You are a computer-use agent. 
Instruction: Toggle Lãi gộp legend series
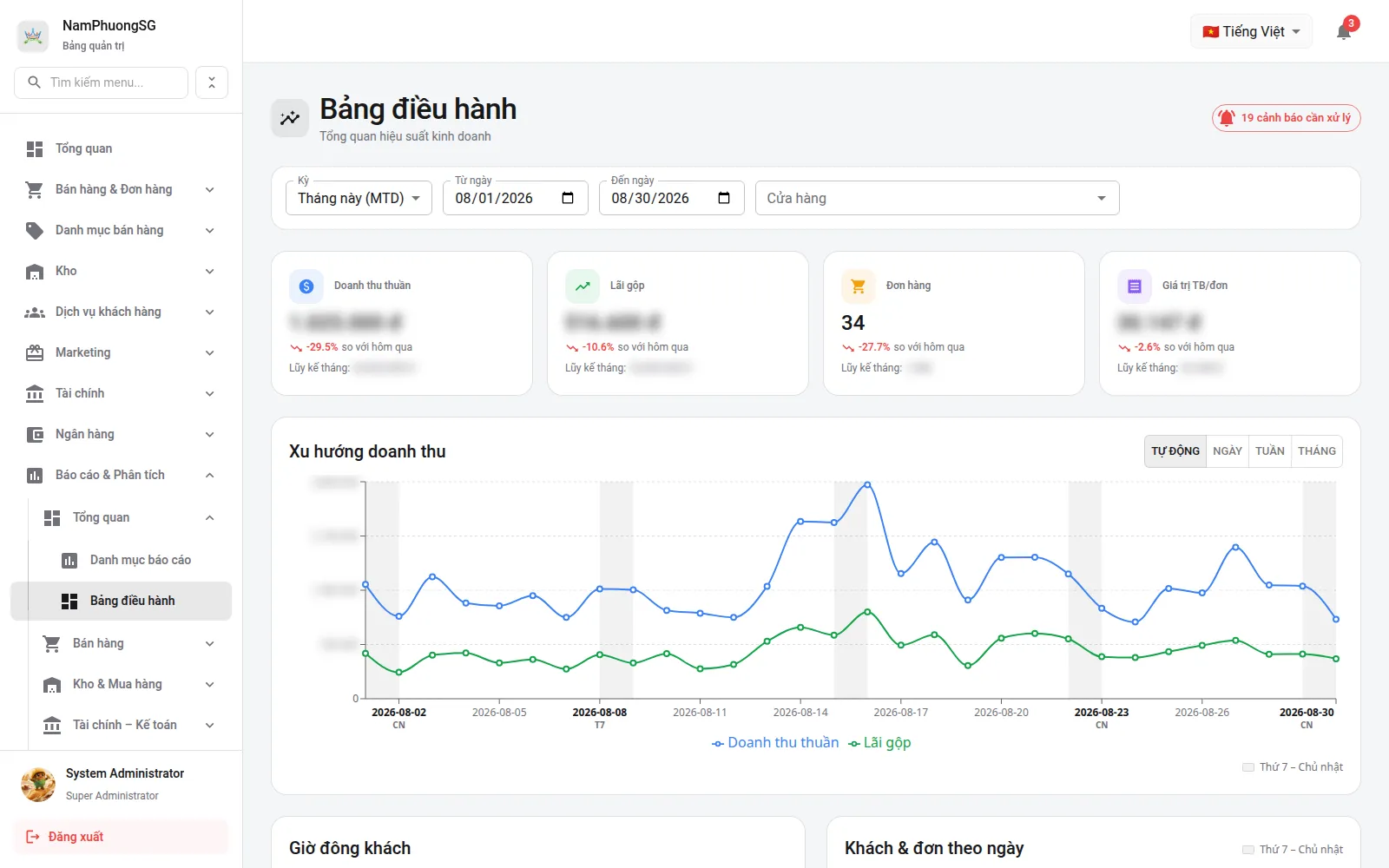pyautogui.click(x=879, y=743)
